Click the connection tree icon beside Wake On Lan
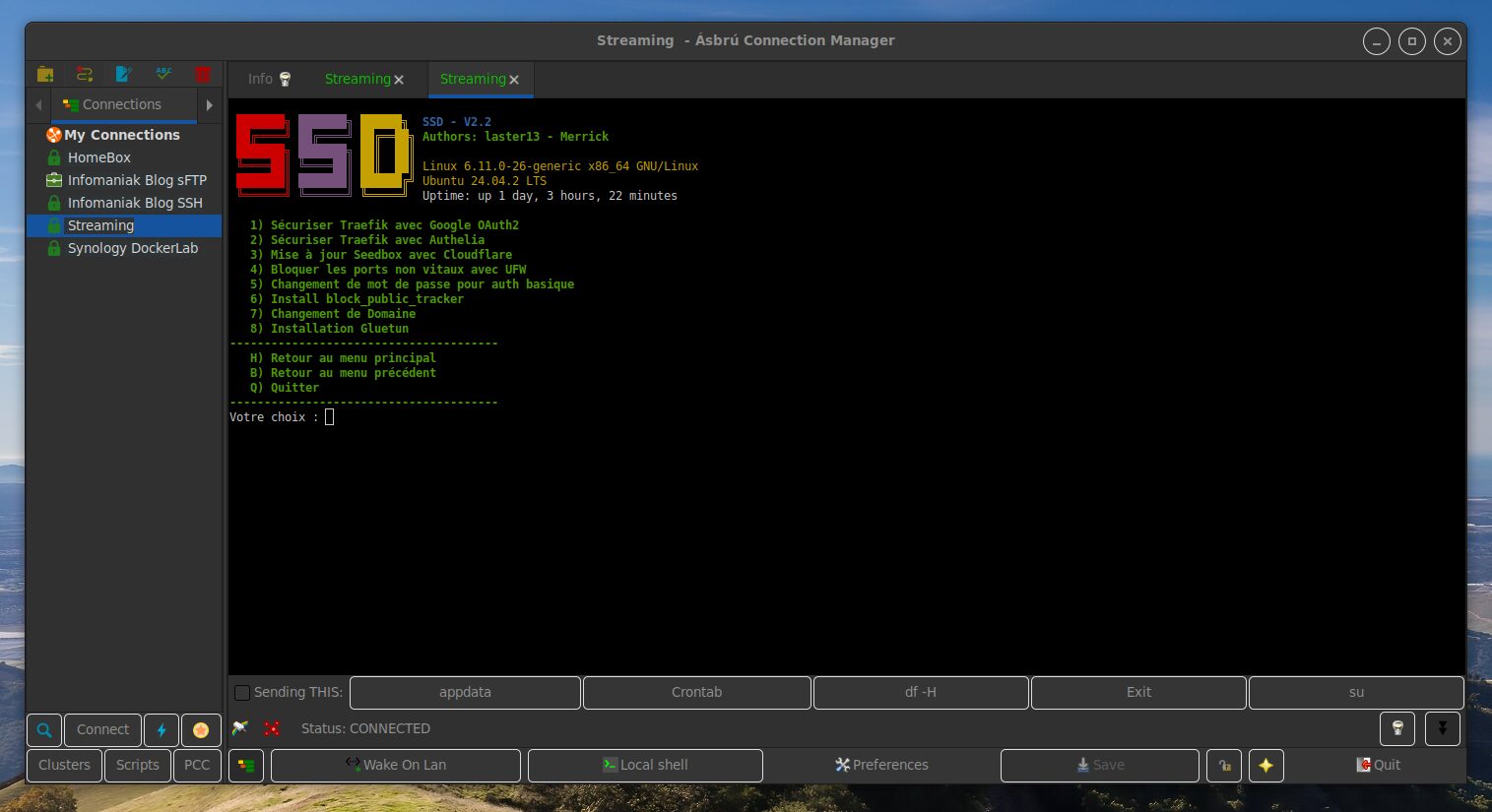 (246, 766)
